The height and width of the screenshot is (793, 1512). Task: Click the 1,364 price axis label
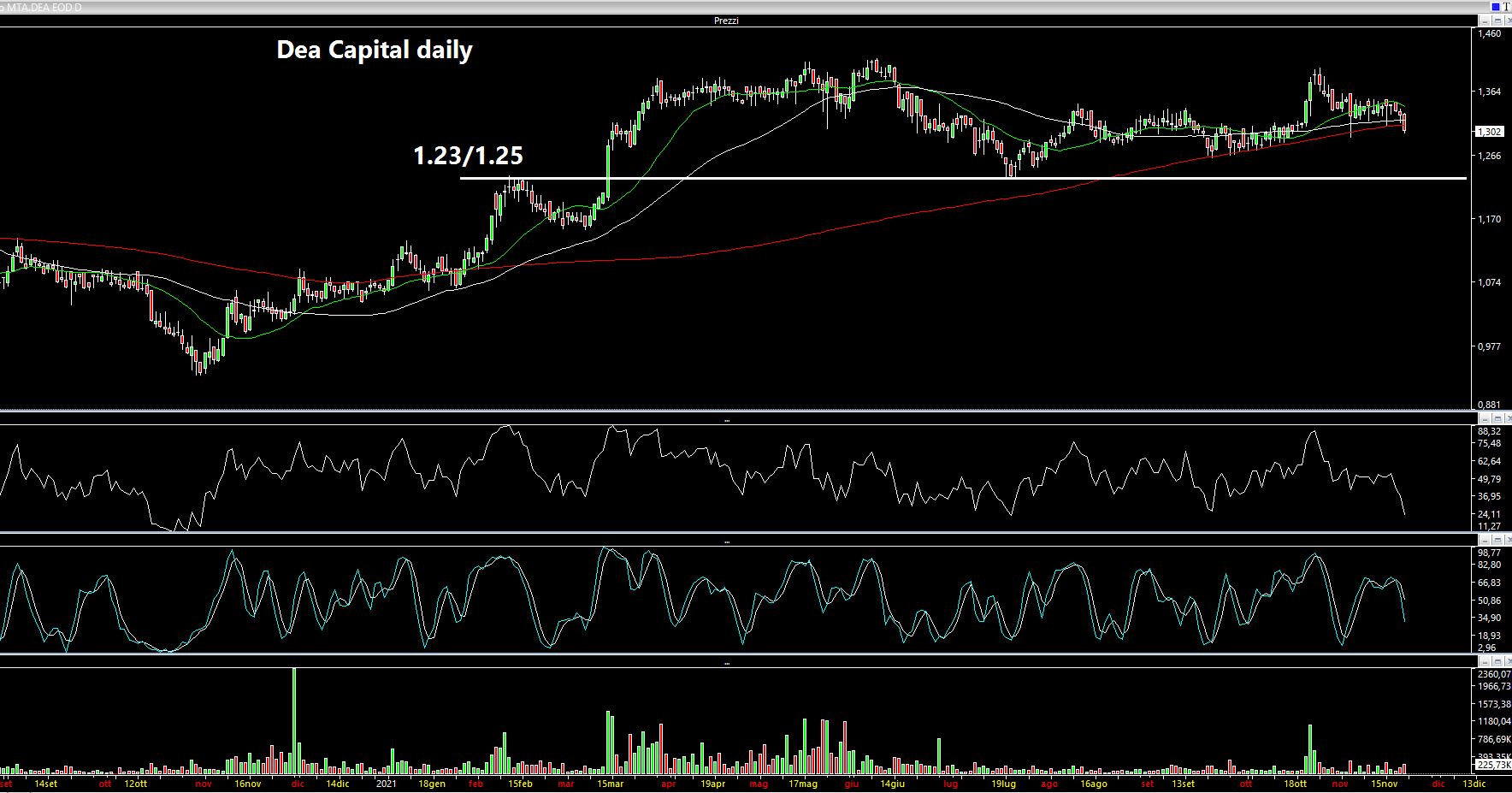pos(1491,92)
